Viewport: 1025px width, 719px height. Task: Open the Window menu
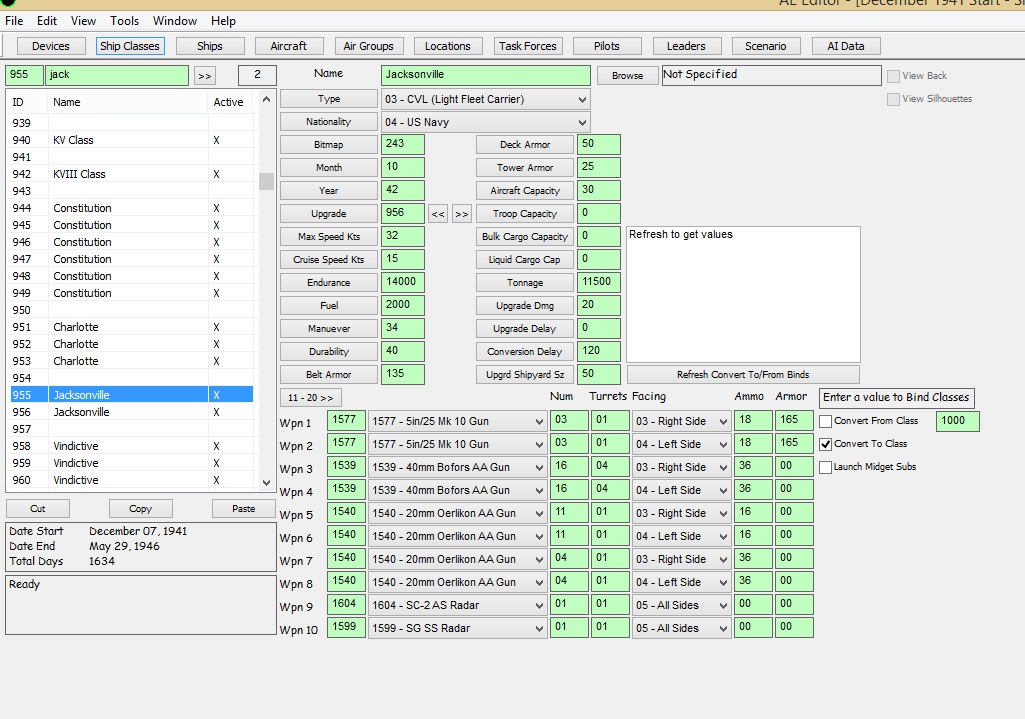click(175, 21)
